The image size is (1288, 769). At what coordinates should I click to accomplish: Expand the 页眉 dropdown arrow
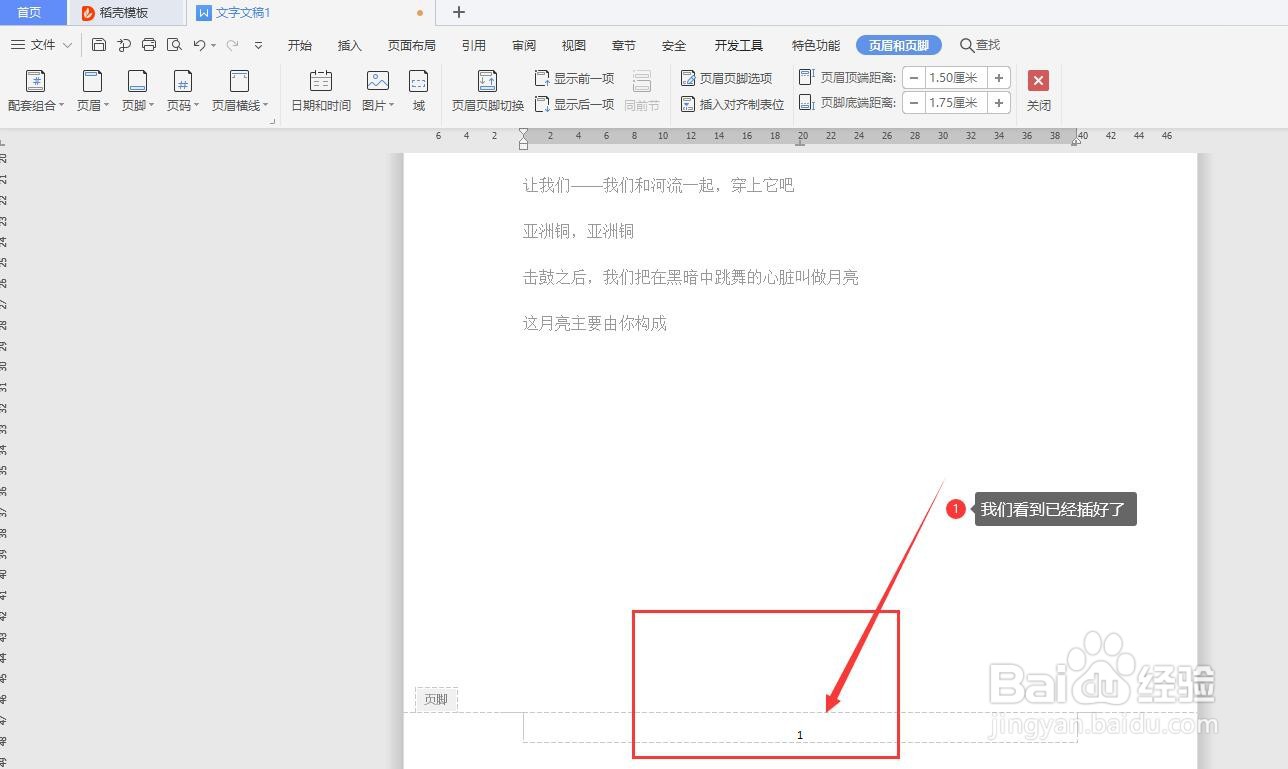tap(106, 106)
